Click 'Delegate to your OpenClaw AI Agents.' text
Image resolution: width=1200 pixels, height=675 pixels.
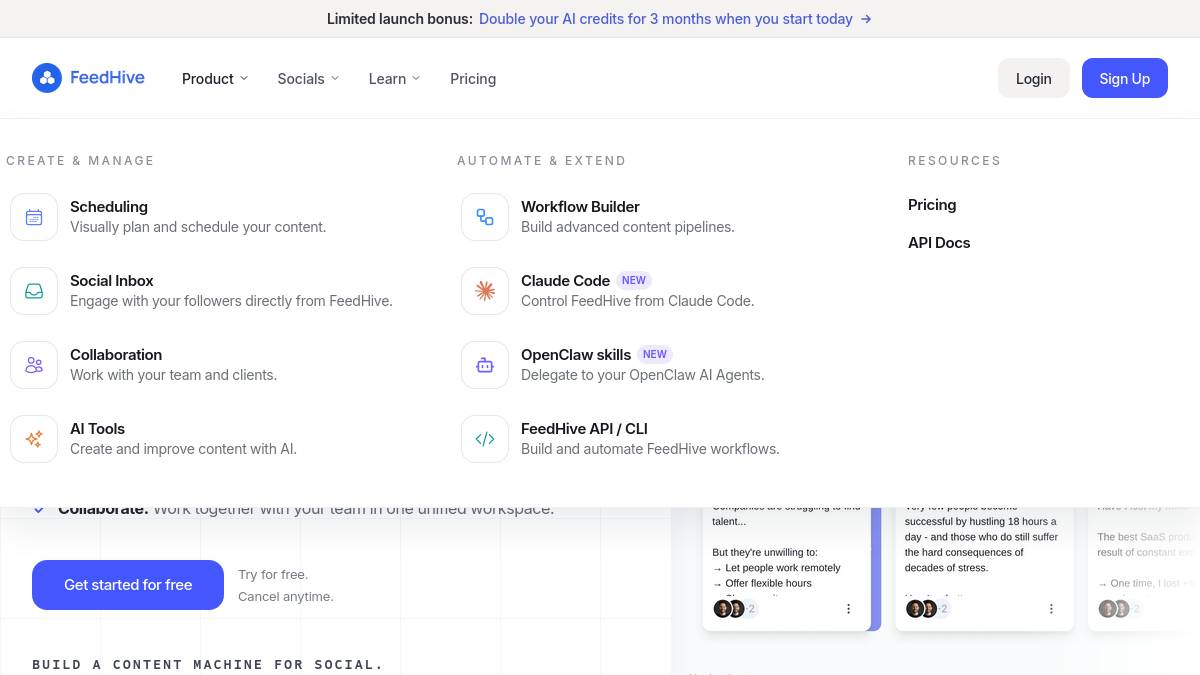[643, 375]
